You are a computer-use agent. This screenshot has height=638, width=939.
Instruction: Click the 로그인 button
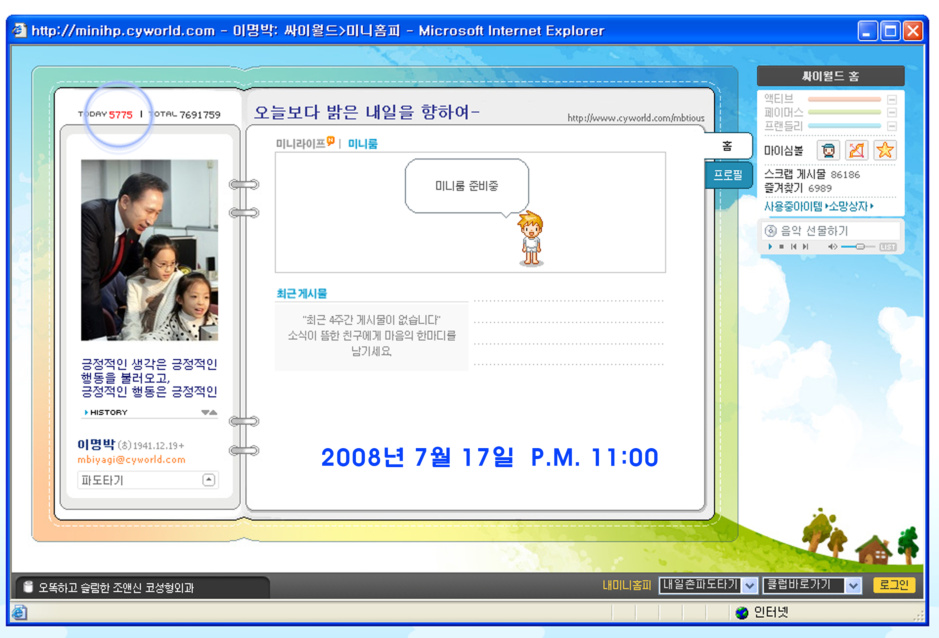[x=894, y=585]
